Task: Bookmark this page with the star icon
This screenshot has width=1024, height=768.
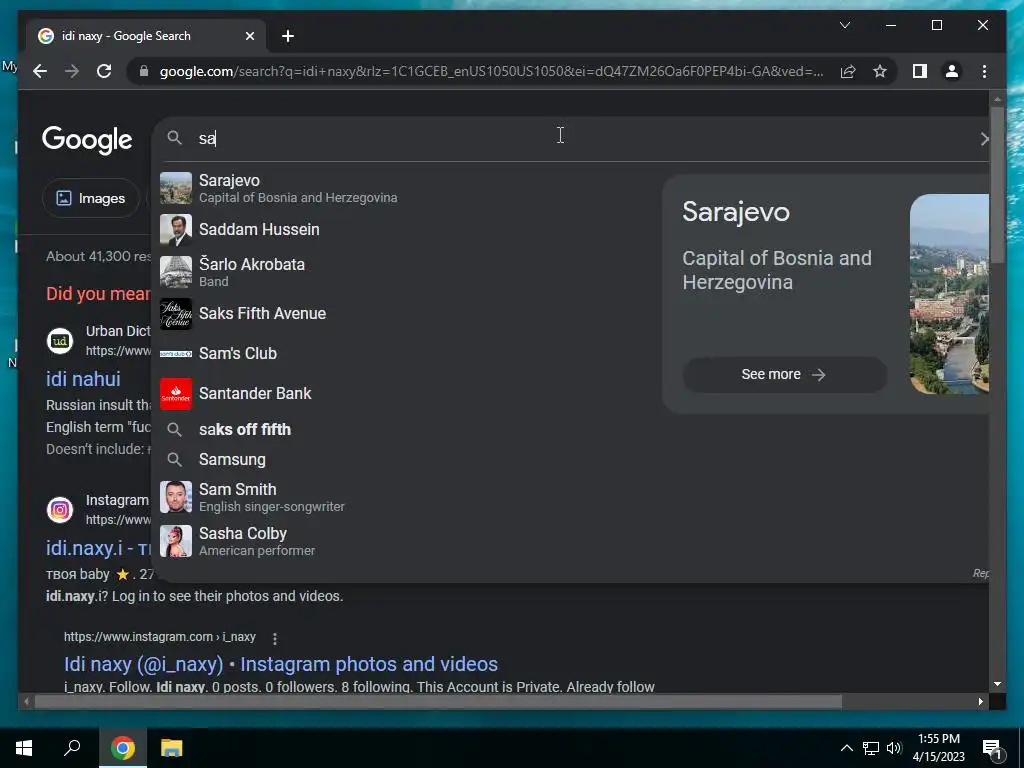Action: 880,71
